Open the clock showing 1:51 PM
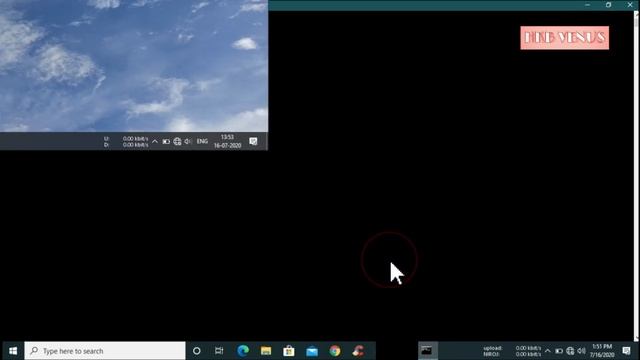640x360 pixels. click(602, 351)
